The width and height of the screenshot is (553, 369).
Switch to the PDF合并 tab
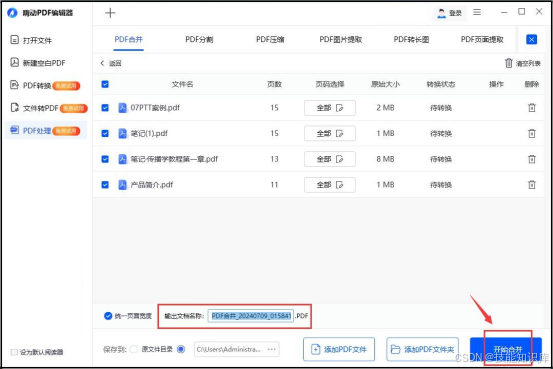(128, 39)
